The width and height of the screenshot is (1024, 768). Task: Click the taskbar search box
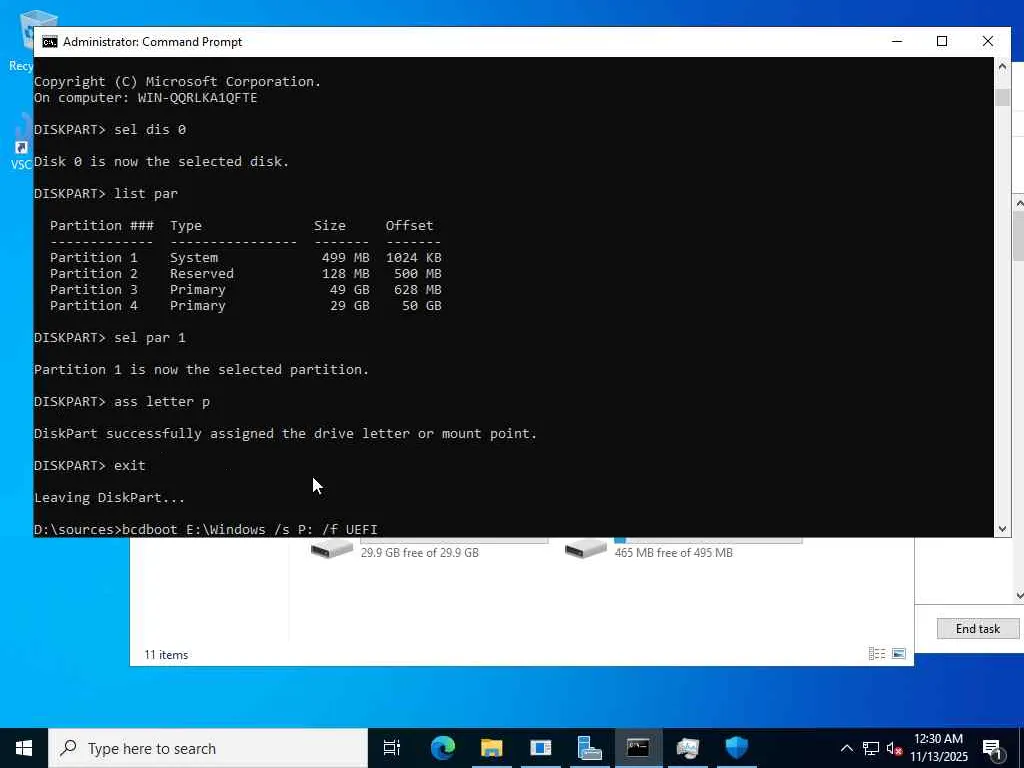point(208,748)
